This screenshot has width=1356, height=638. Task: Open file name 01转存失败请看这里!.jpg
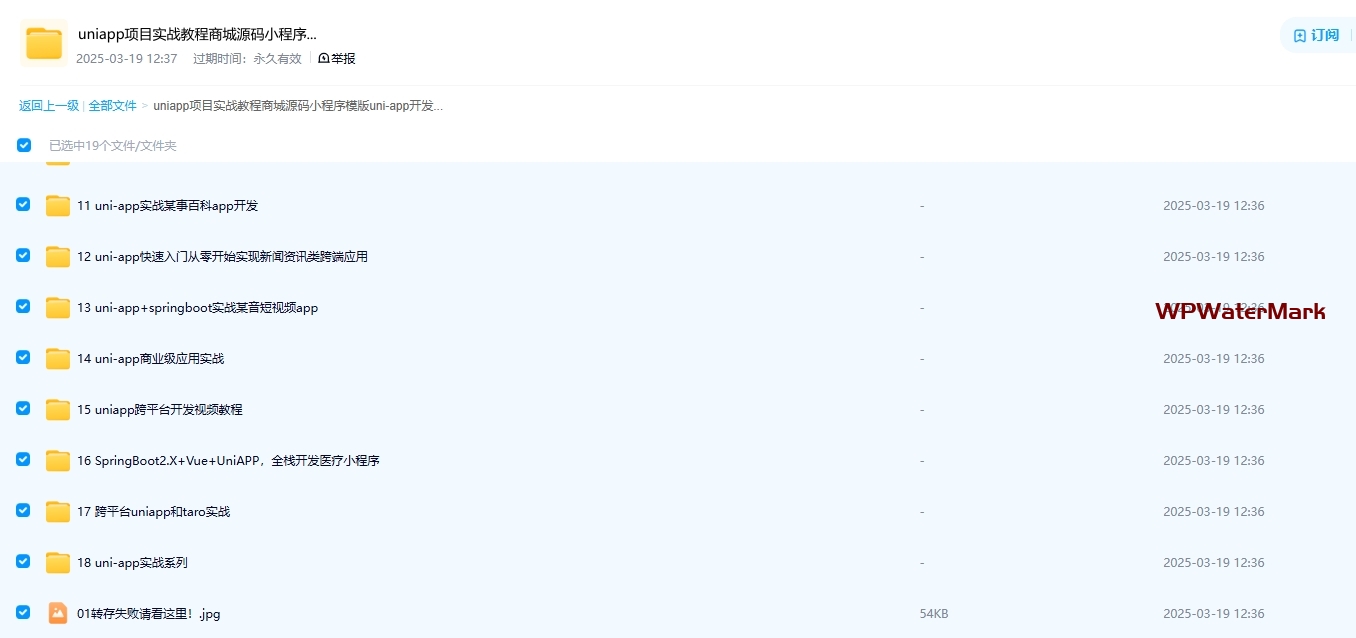click(148, 614)
